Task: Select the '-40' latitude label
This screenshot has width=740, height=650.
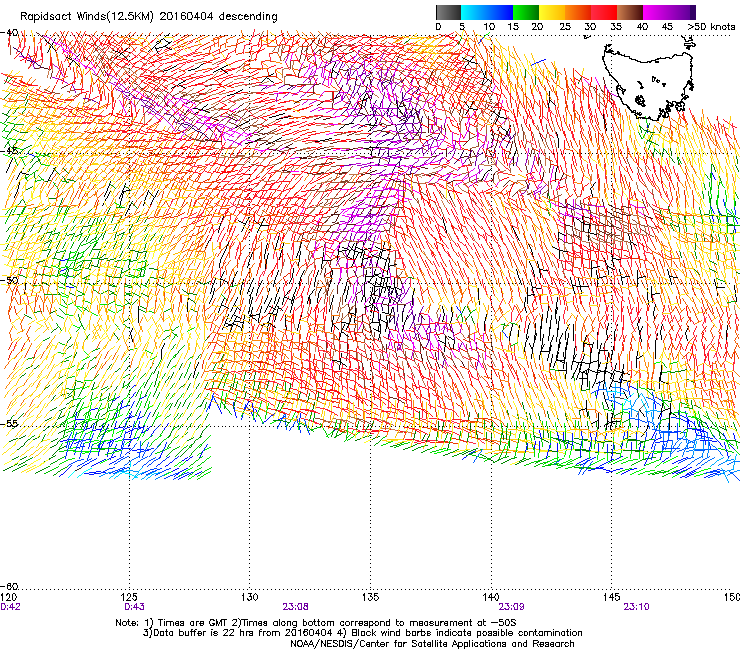Action: [x=9, y=33]
